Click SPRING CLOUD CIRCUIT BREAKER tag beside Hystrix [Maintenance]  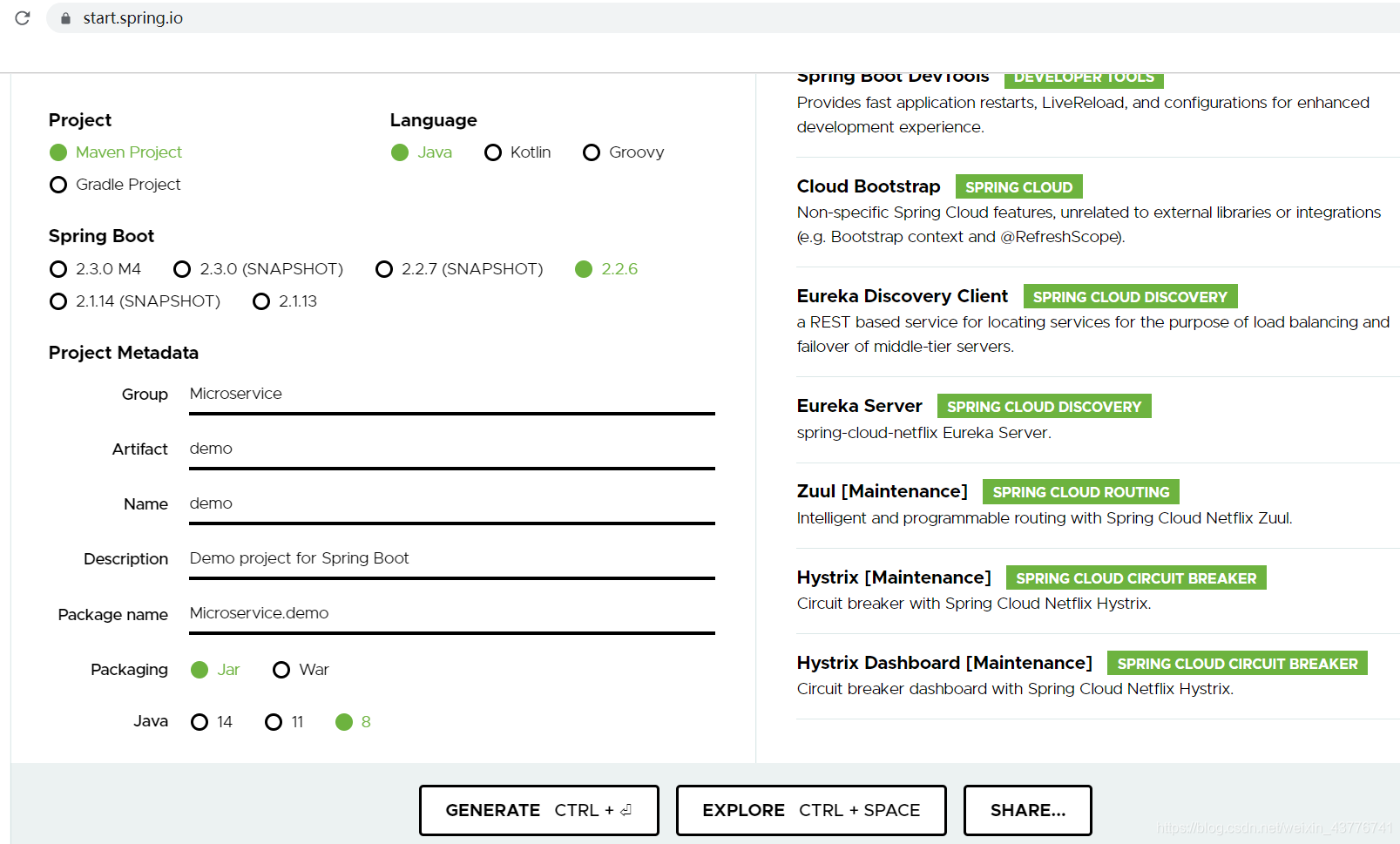pyautogui.click(x=1136, y=578)
